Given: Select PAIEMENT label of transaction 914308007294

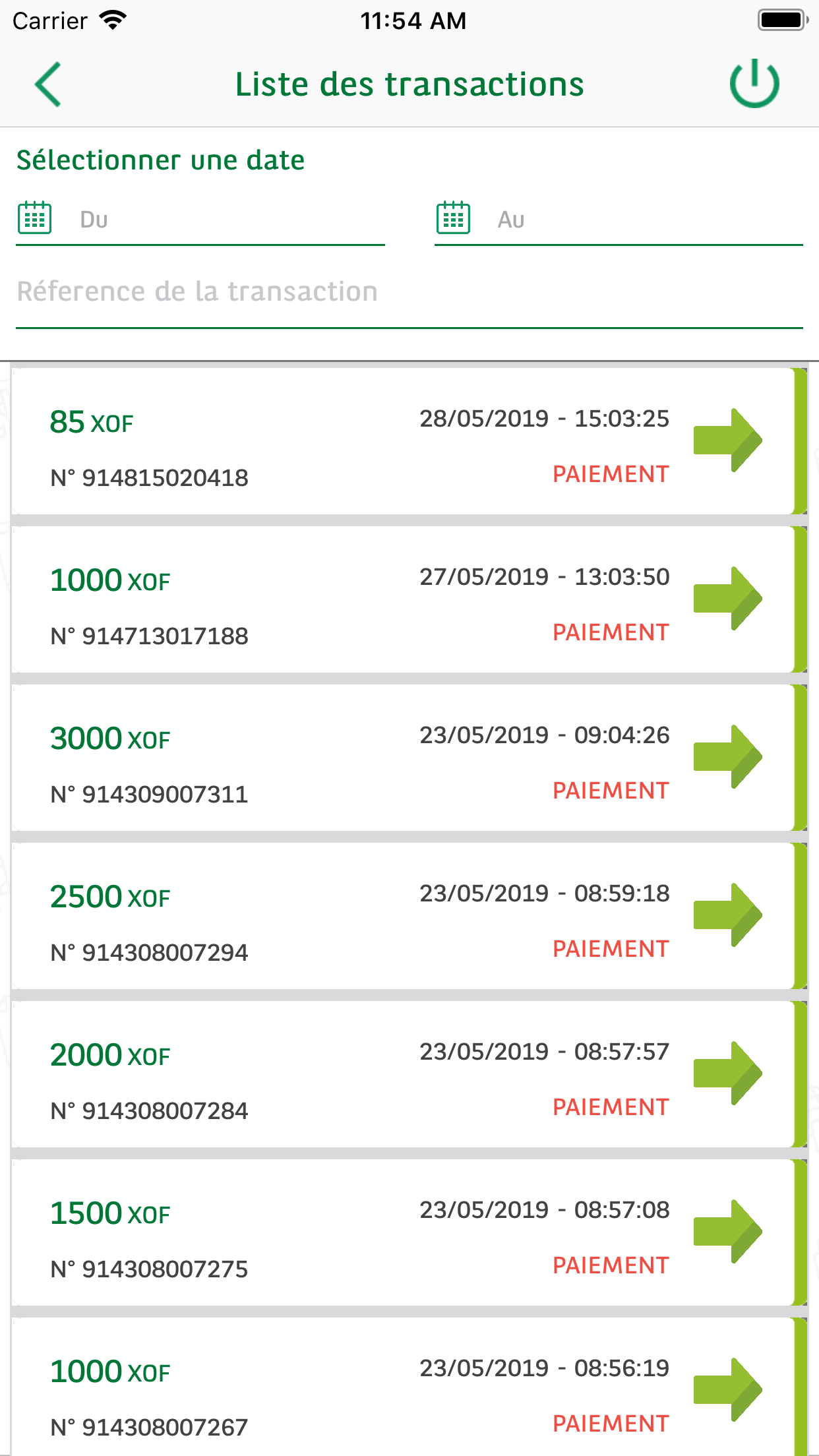Looking at the screenshot, I should [611, 949].
